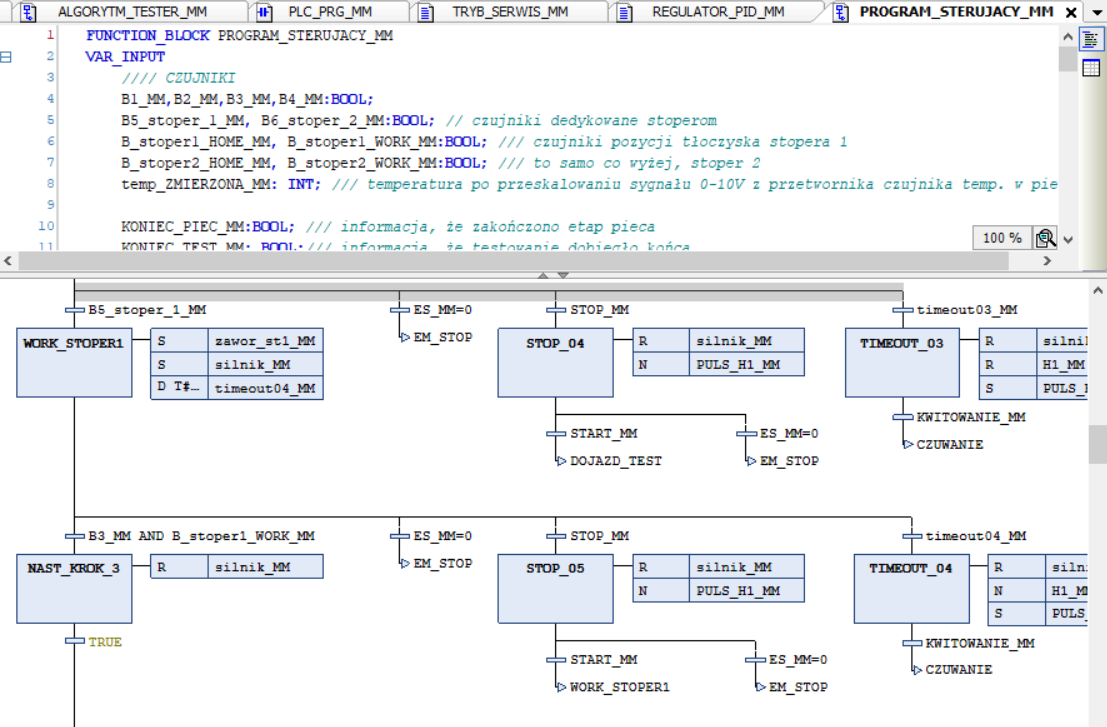Screen dimensions: 1107x727
Task: Select the PROGRAM_STERUJACY_MM tab
Action: click(956, 12)
